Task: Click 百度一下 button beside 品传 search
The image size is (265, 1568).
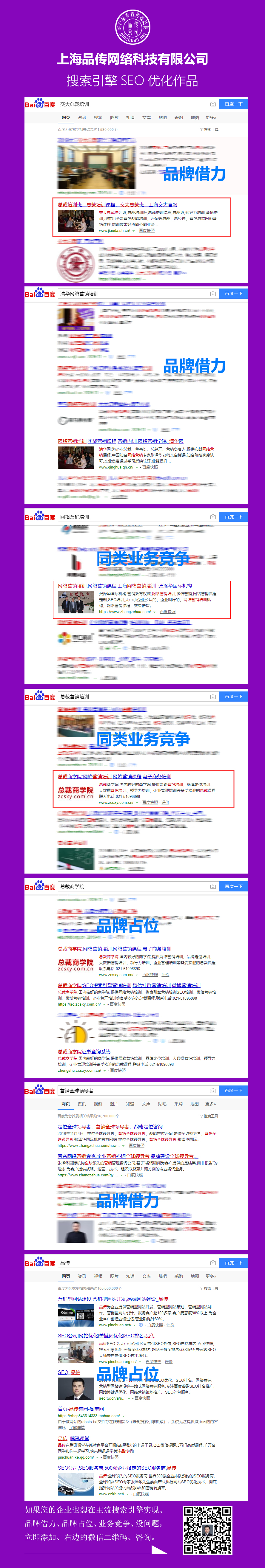Action: (x=233, y=1263)
